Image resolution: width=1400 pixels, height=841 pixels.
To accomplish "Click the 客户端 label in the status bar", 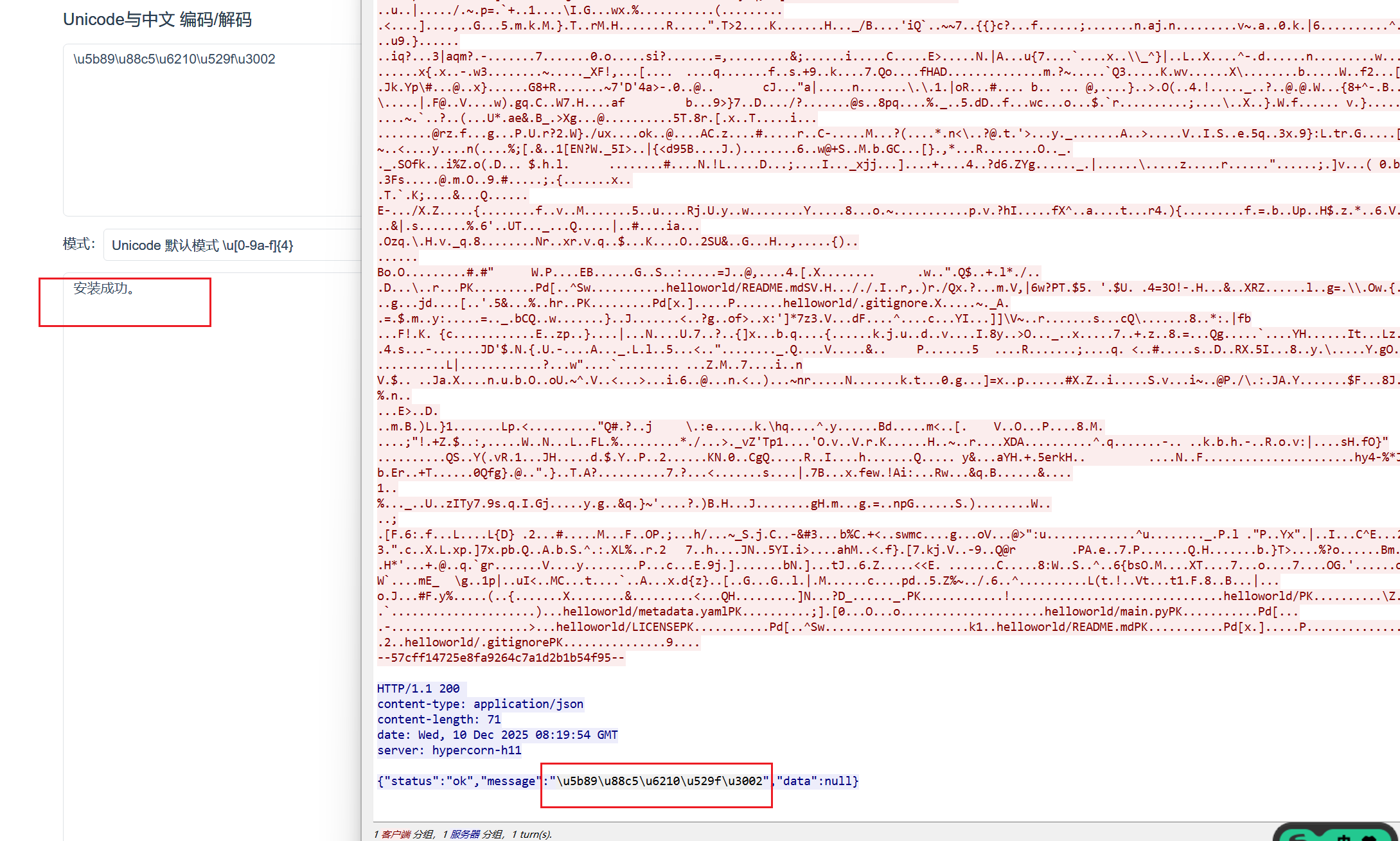I will click(x=395, y=834).
